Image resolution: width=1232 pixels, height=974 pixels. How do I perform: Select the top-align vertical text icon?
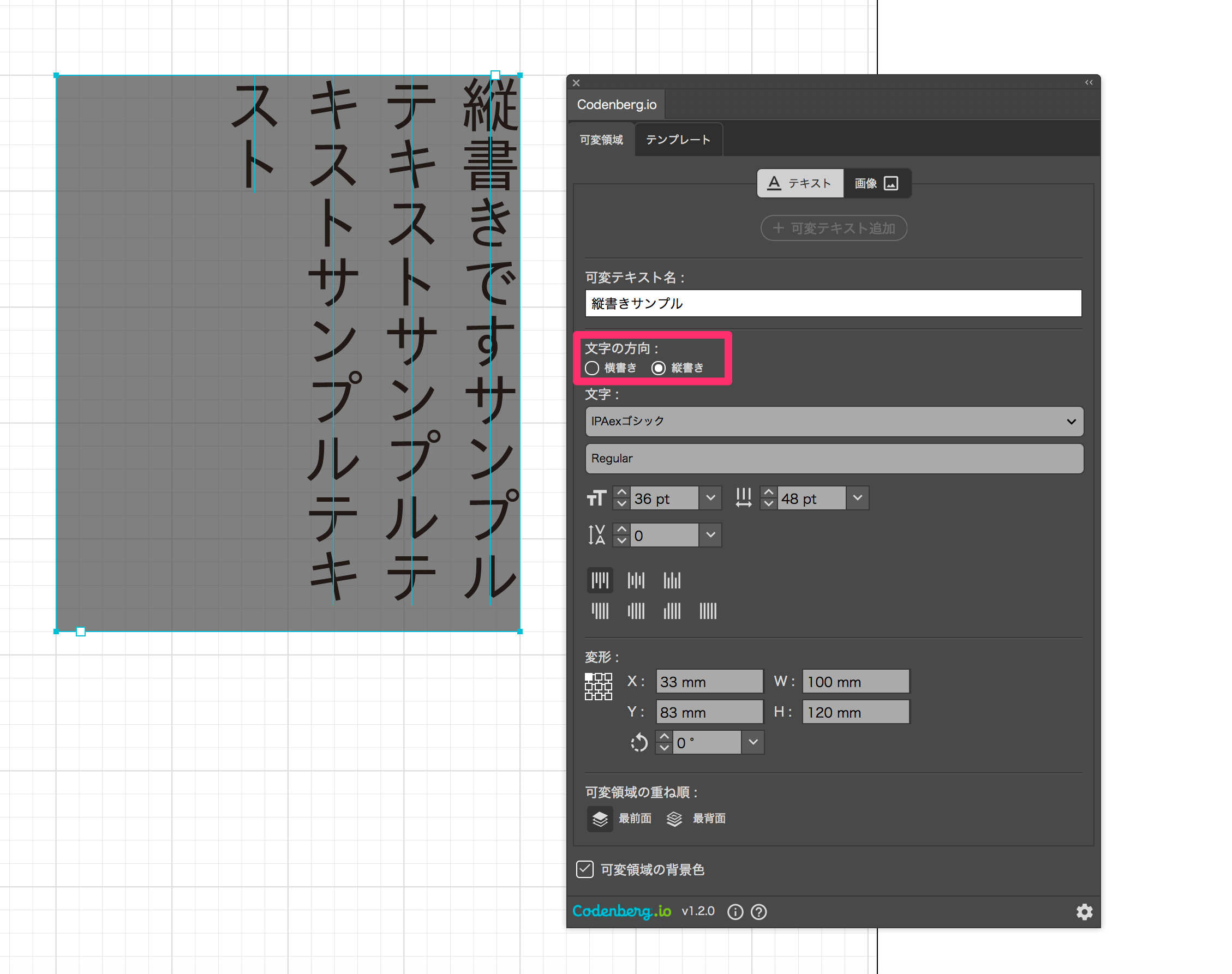coord(600,580)
